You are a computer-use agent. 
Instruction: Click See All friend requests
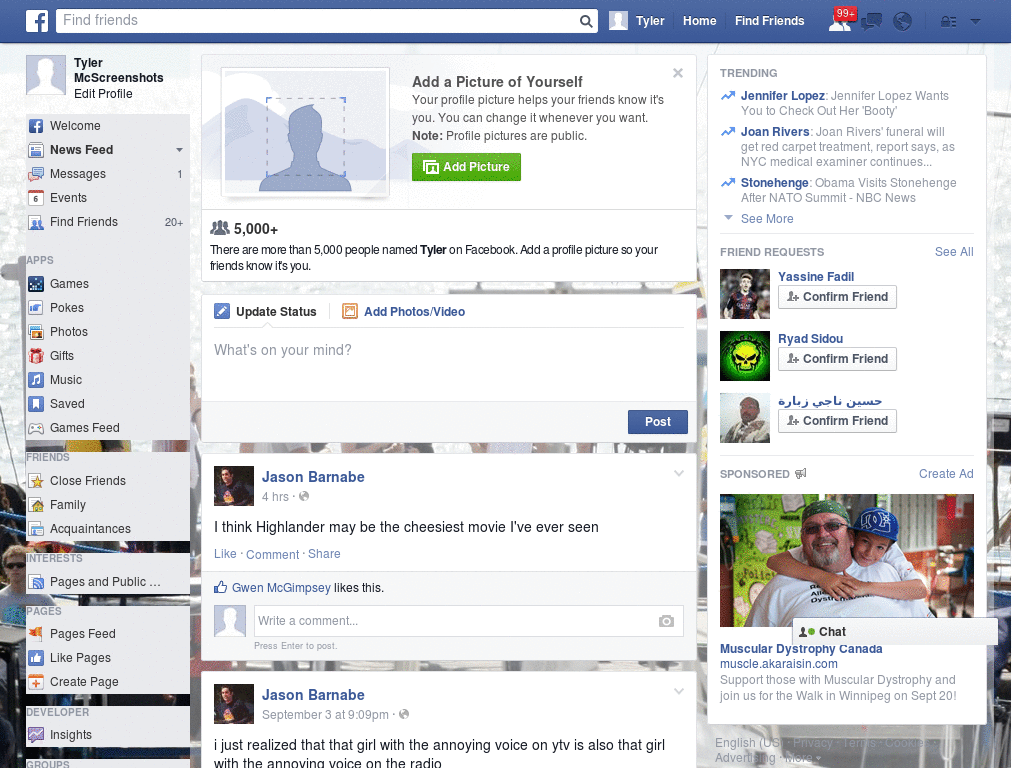tap(953, 252)
